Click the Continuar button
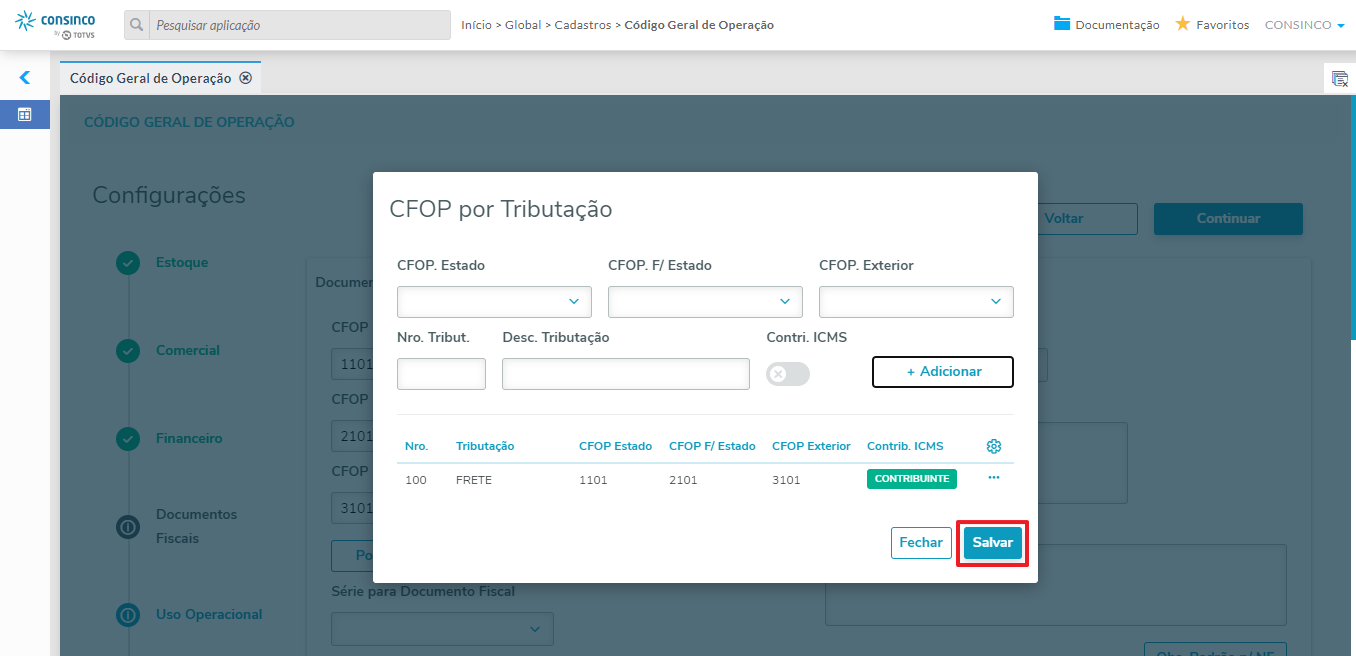 (x=1228, y=219)
